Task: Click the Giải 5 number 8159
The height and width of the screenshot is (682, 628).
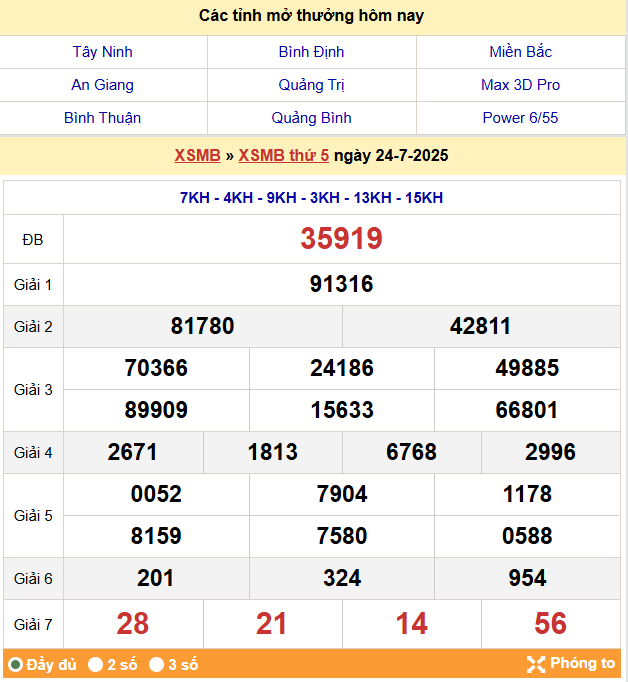Action: click(156, 536)
